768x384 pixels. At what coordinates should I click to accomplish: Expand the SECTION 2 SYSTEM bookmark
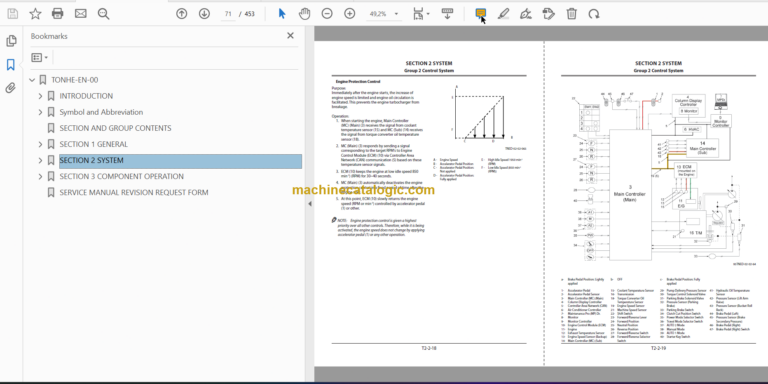[41, 160]
